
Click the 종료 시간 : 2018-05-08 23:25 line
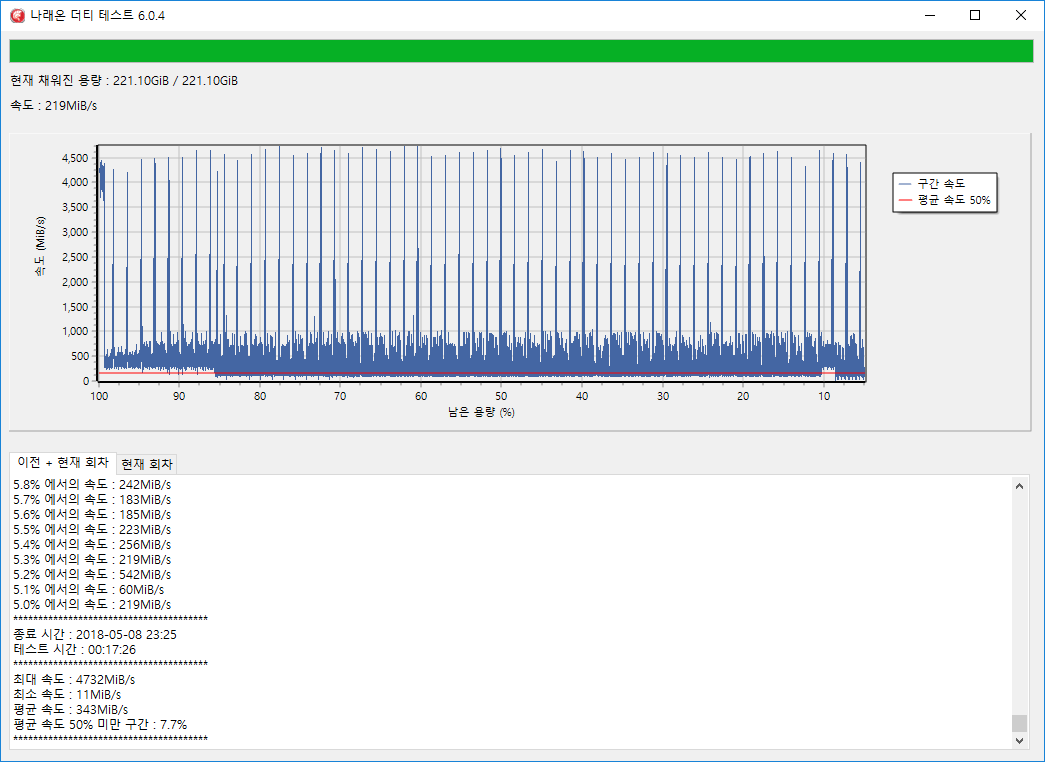95,635
